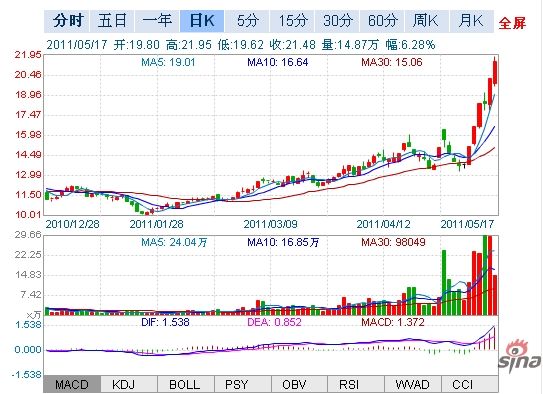Choose the 30分 interval tab
The image size is (543, 394).
[x=337, y=21]
